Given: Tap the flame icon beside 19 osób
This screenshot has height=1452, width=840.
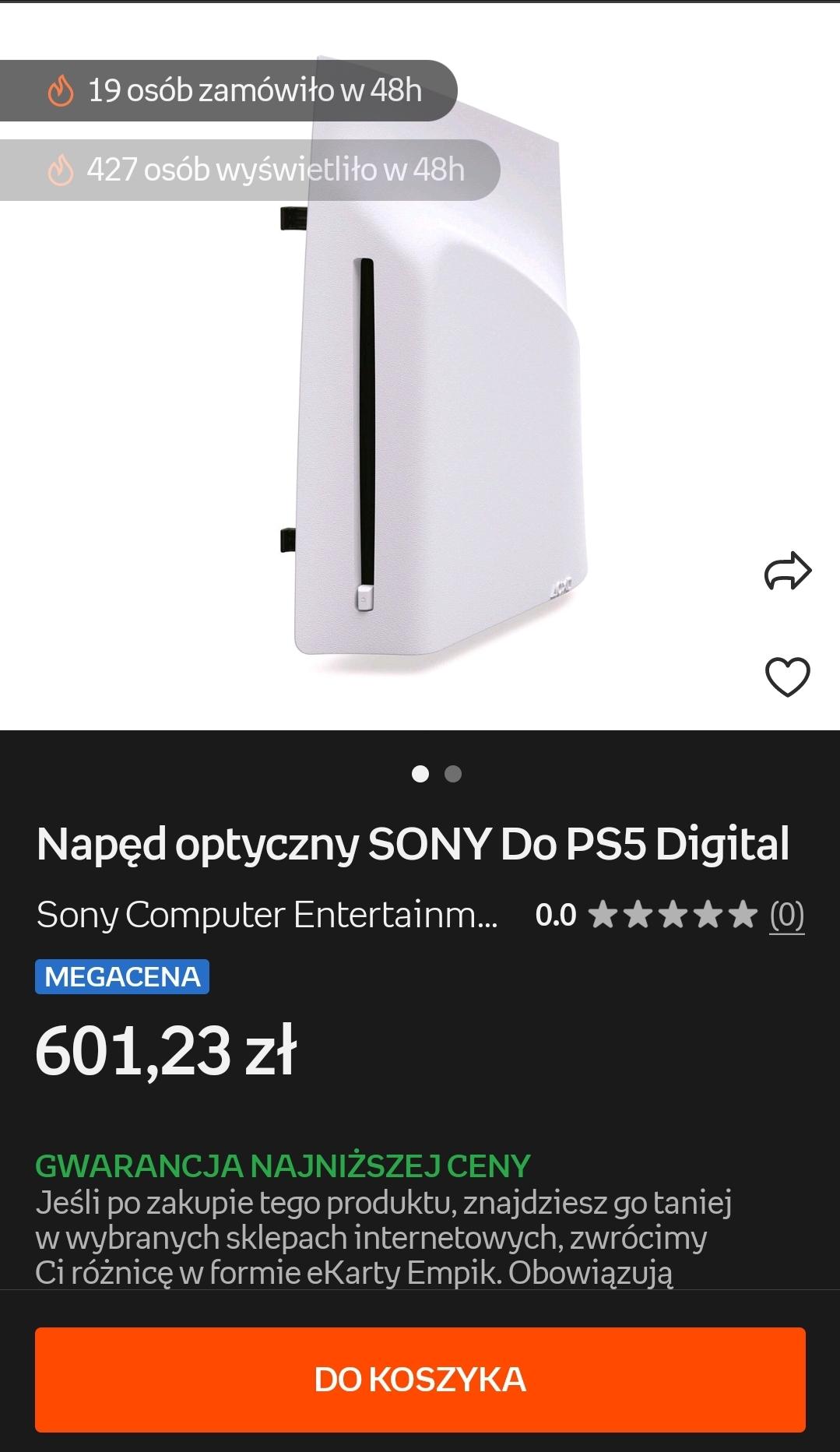Looking at the screenshot, I should 61,91.
